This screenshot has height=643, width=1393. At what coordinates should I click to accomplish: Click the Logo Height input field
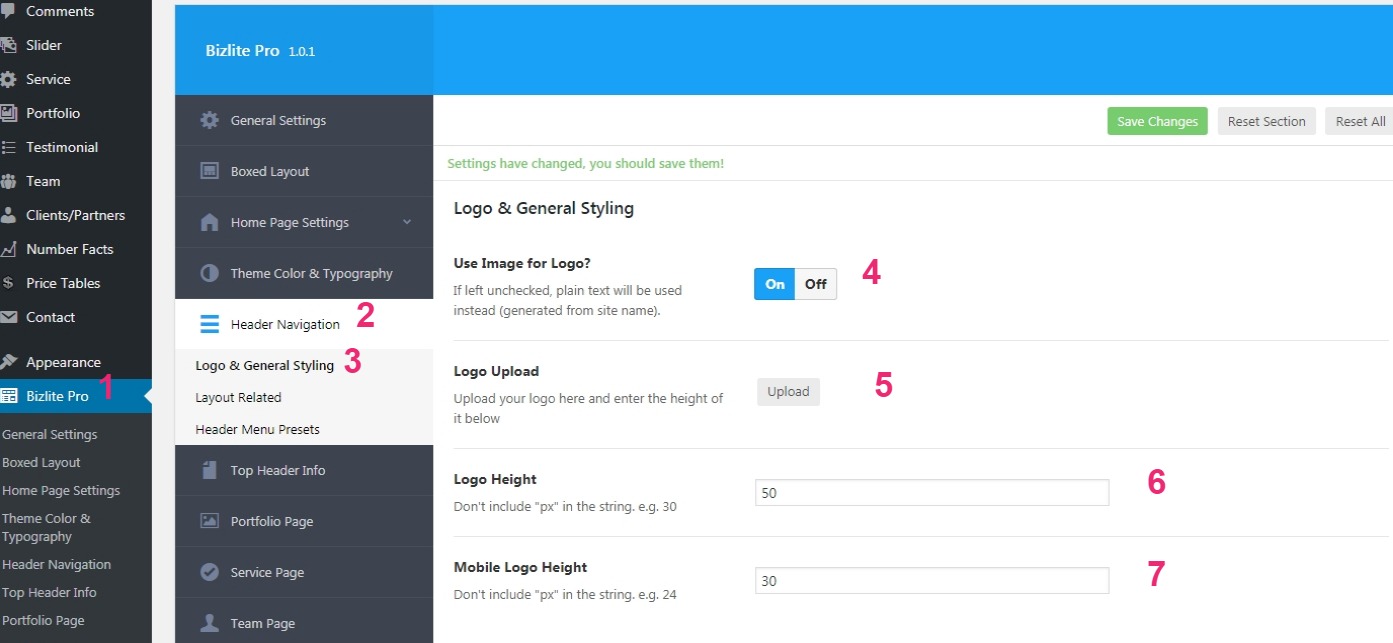pyautogui.click(x=932, y=492)
